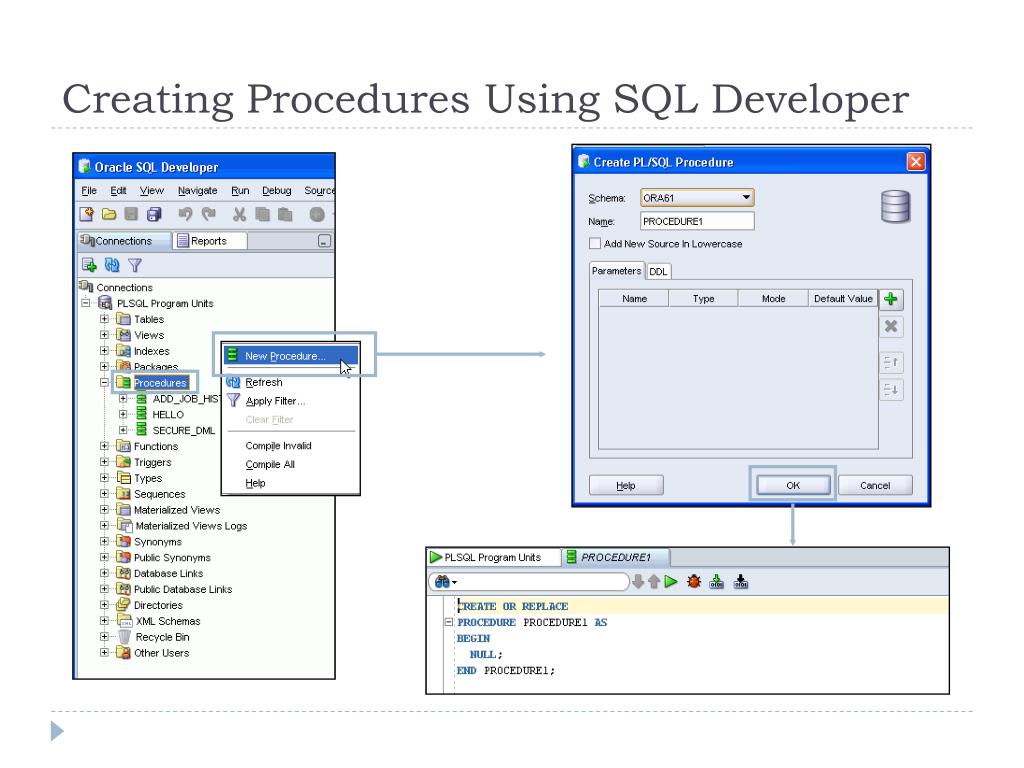The image size is (1024, 768).
Task: Click the Copy toolbar icon
Action: tap(263, 214)
